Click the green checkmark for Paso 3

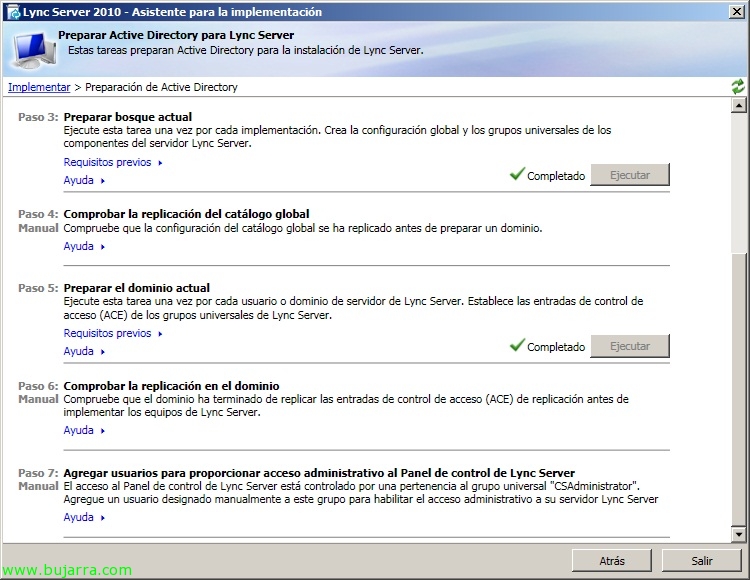pos(517,174)
